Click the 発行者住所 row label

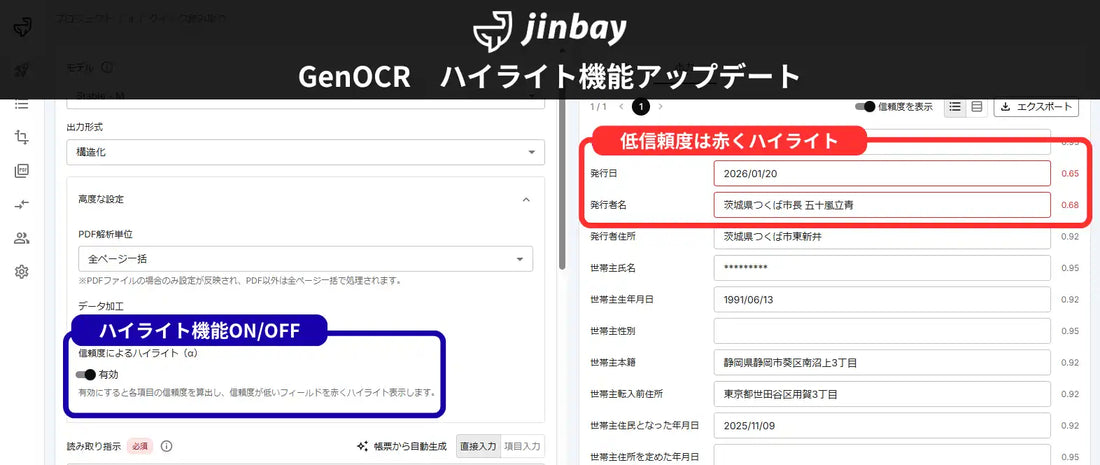(x=613, y=236)
